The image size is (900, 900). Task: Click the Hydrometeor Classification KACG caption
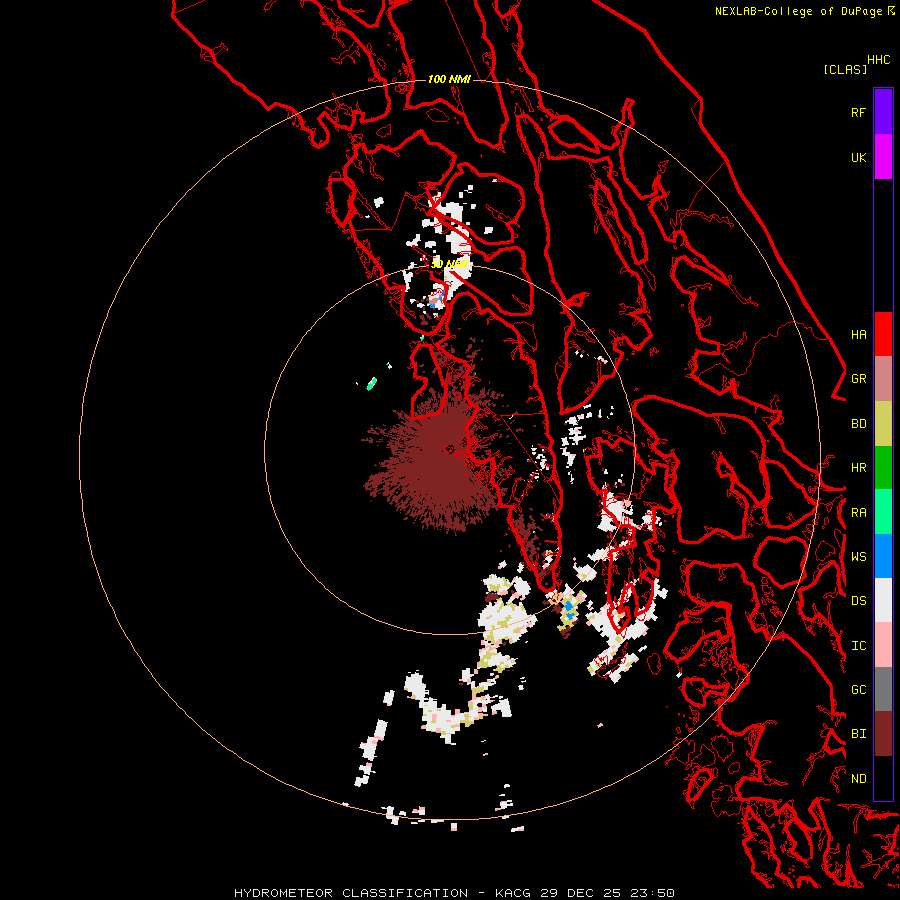coord(454,893)
